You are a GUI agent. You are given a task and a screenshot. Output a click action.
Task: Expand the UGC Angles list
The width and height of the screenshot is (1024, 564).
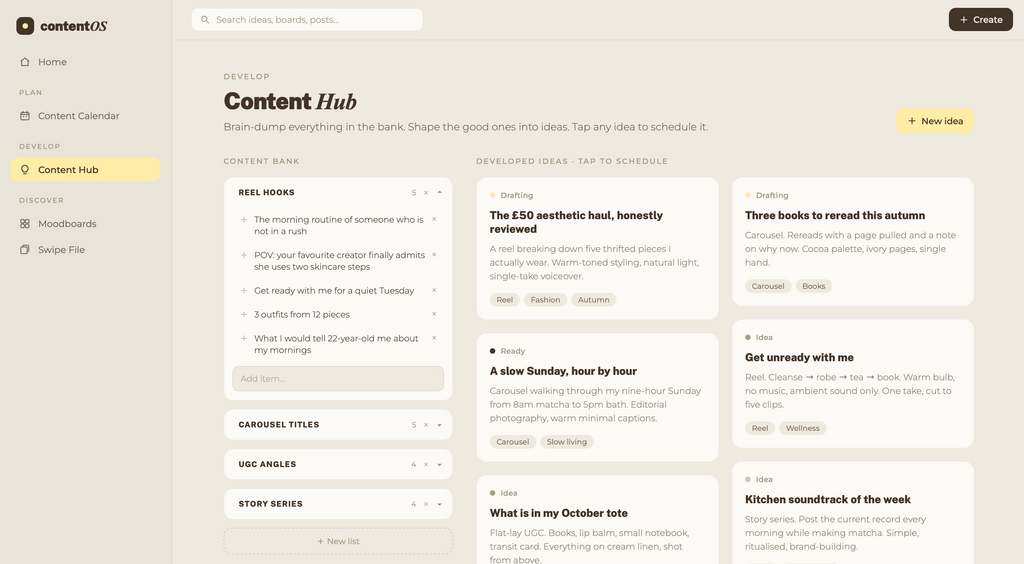[x=440, y=465]
